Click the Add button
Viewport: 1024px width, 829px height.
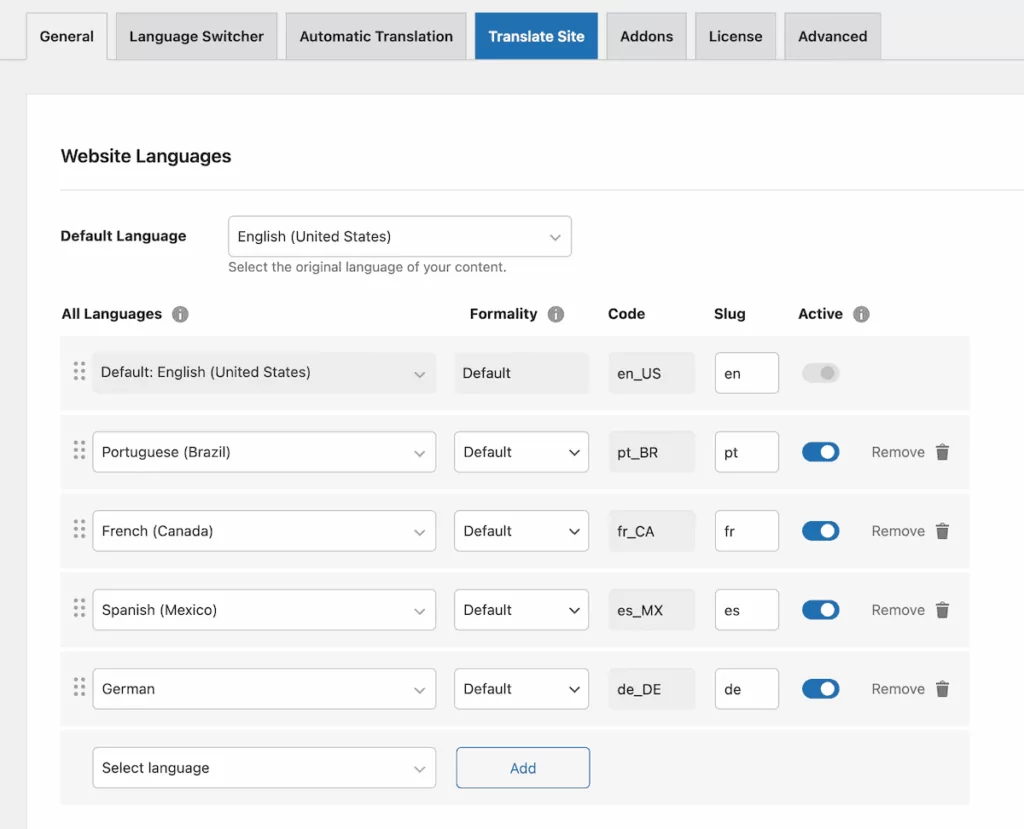point(522,768)
